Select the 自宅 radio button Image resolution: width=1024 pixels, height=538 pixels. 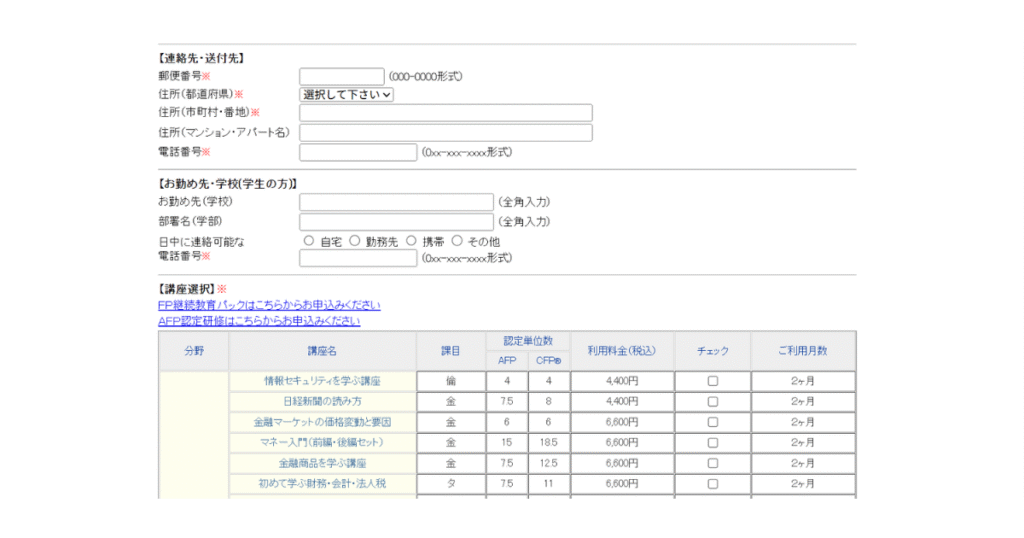click(309, 241)
